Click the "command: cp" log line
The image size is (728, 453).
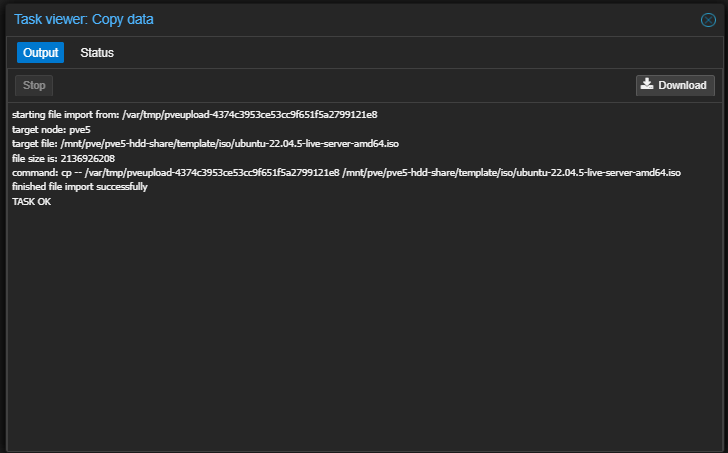[x=346, y=173]
